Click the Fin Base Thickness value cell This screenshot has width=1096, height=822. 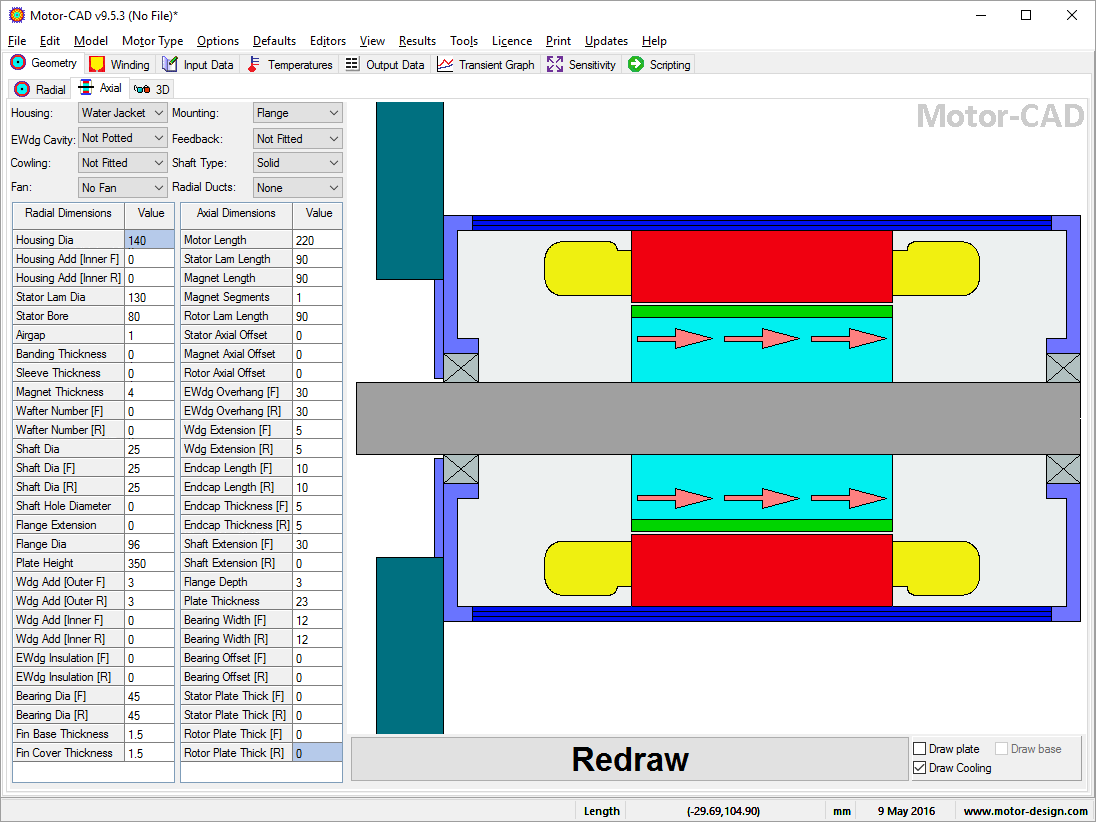point(150,734)
